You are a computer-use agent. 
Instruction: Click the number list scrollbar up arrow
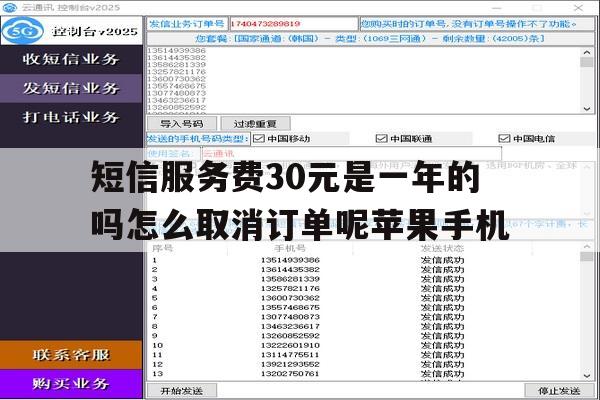pos(587,52)
